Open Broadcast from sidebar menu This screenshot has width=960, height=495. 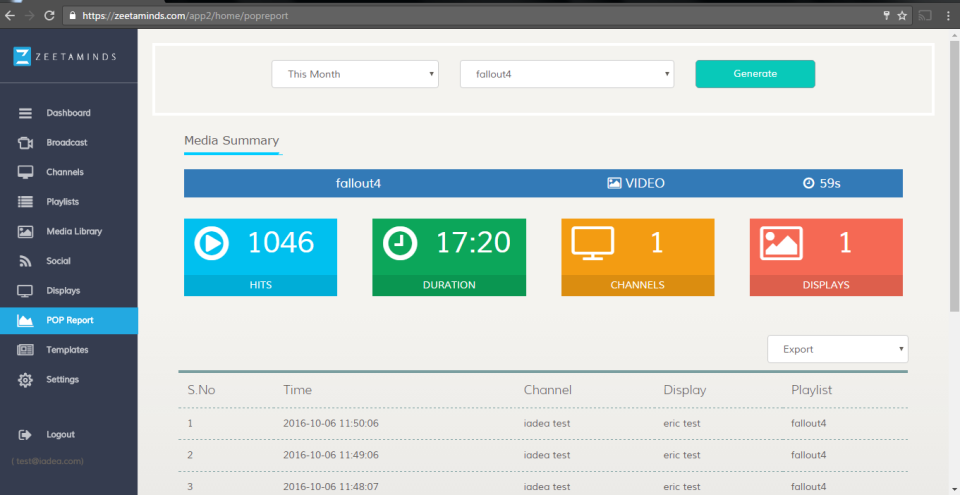click(x=69, y=143)
